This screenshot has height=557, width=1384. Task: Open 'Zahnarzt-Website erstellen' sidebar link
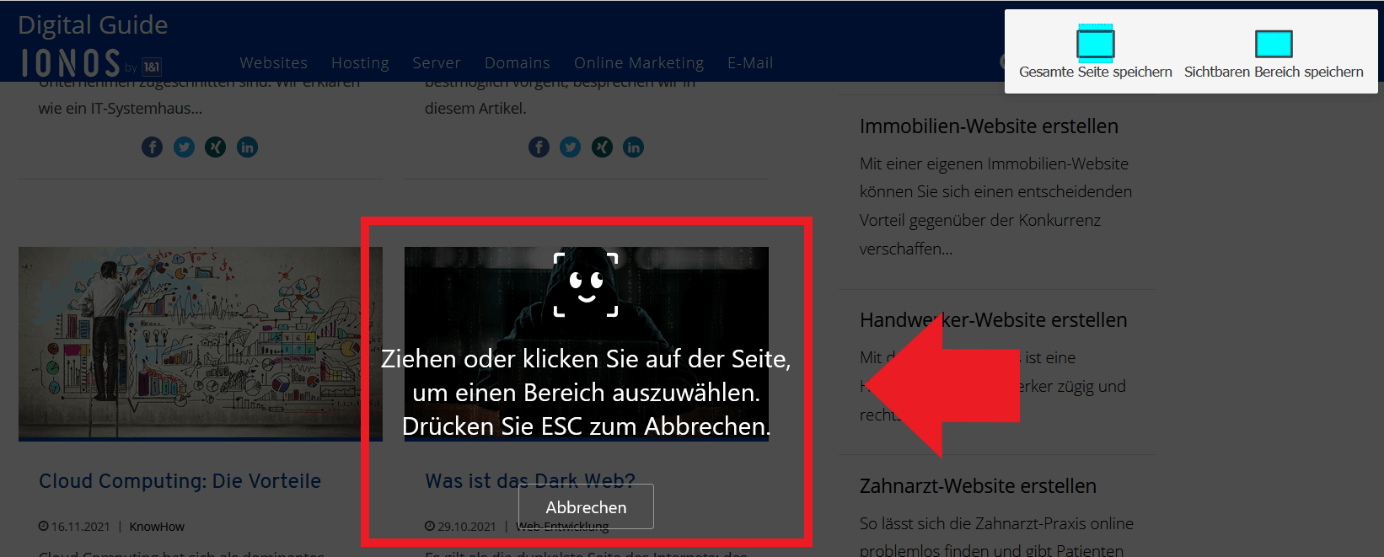coord(978,486)
